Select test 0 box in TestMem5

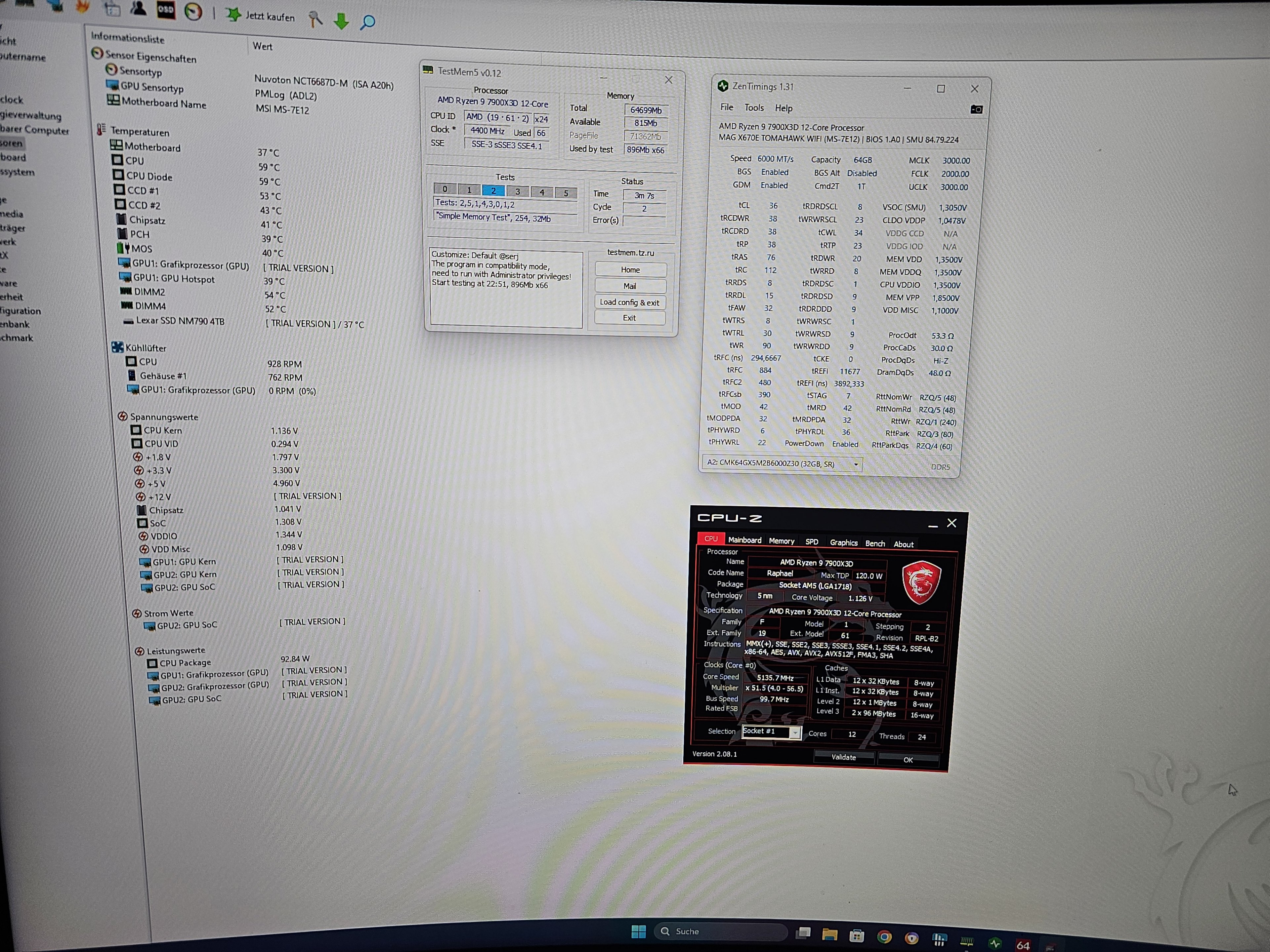point(445,189)
